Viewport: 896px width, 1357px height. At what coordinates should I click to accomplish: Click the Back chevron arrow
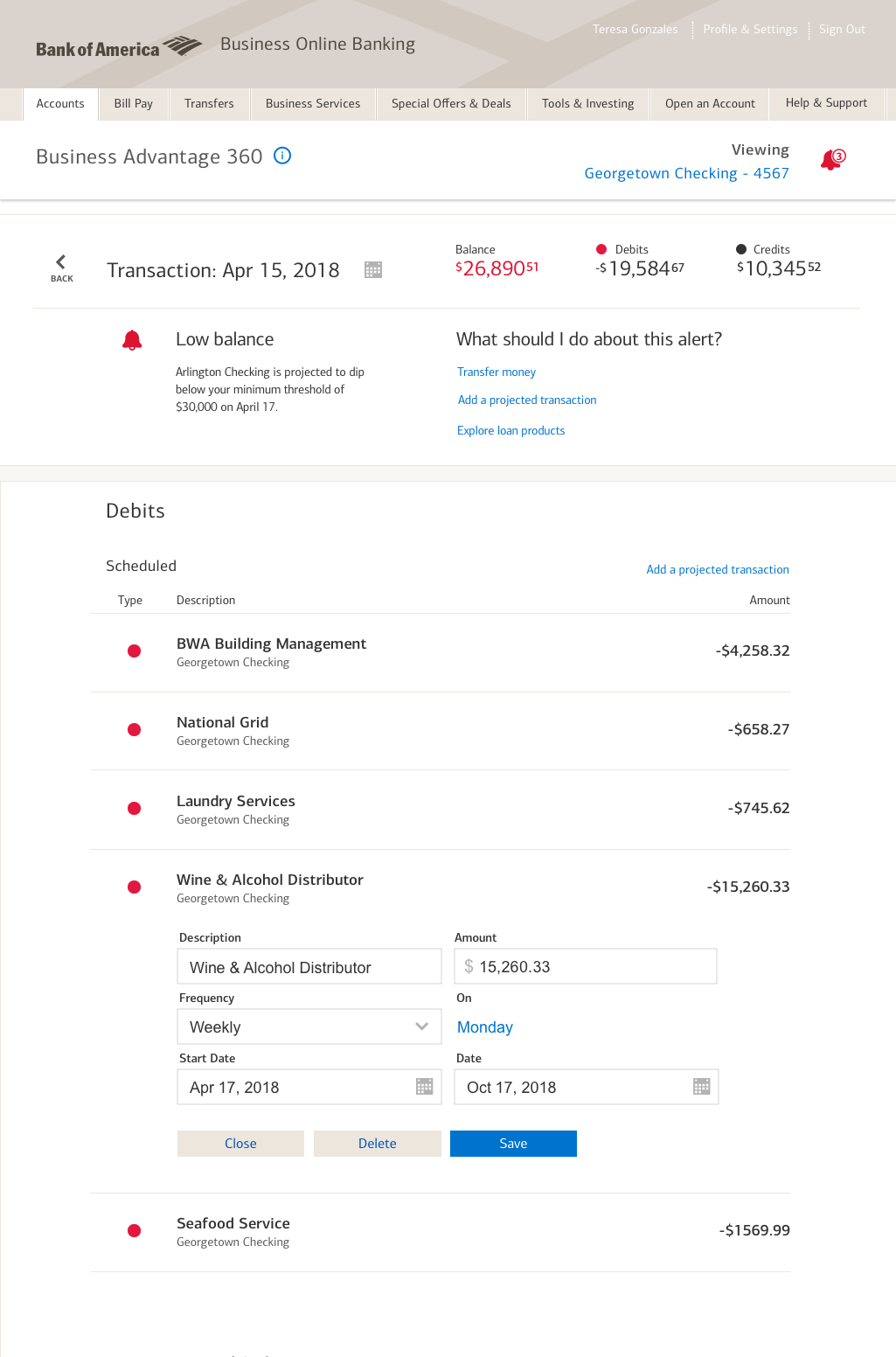click(61, 262)
